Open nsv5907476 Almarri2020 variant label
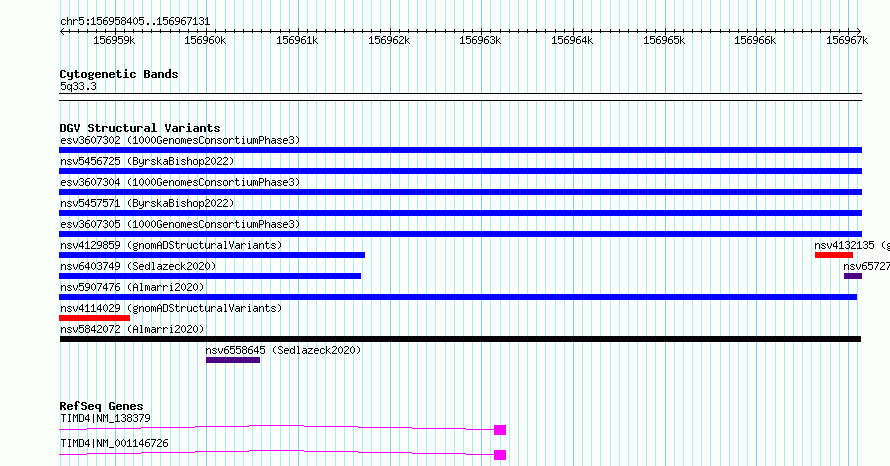The height and width of the screenshot is (466, 890). click(x=132, y=287)
